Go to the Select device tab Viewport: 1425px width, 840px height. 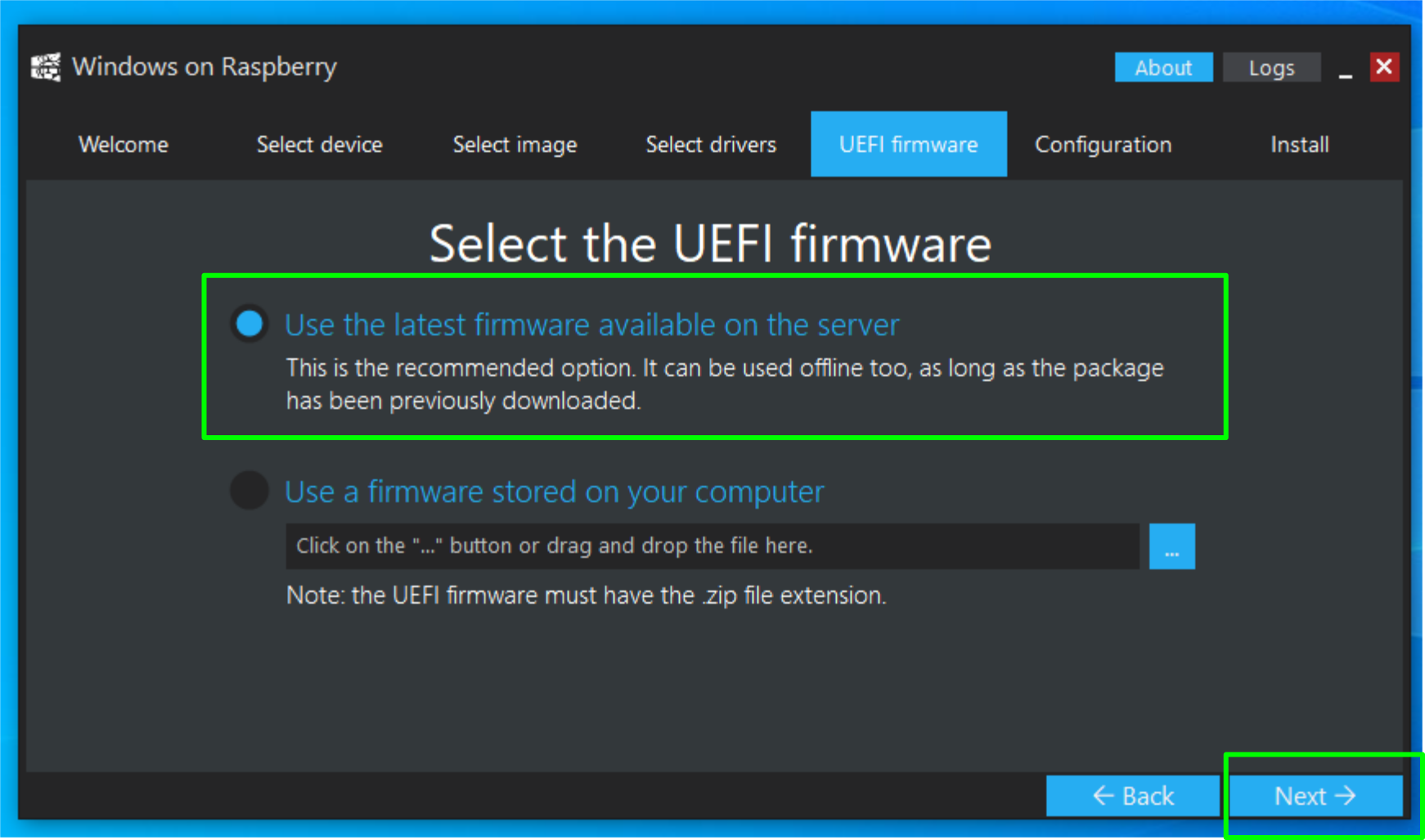(319, 145)
